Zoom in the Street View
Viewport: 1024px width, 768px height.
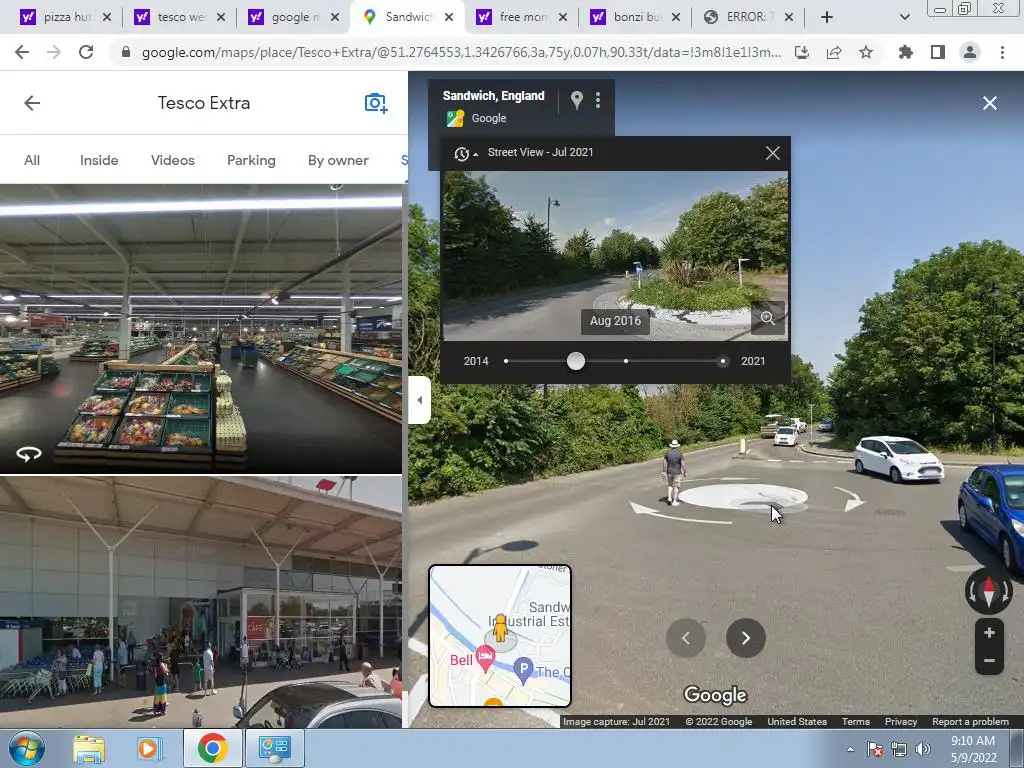point(989,633)
